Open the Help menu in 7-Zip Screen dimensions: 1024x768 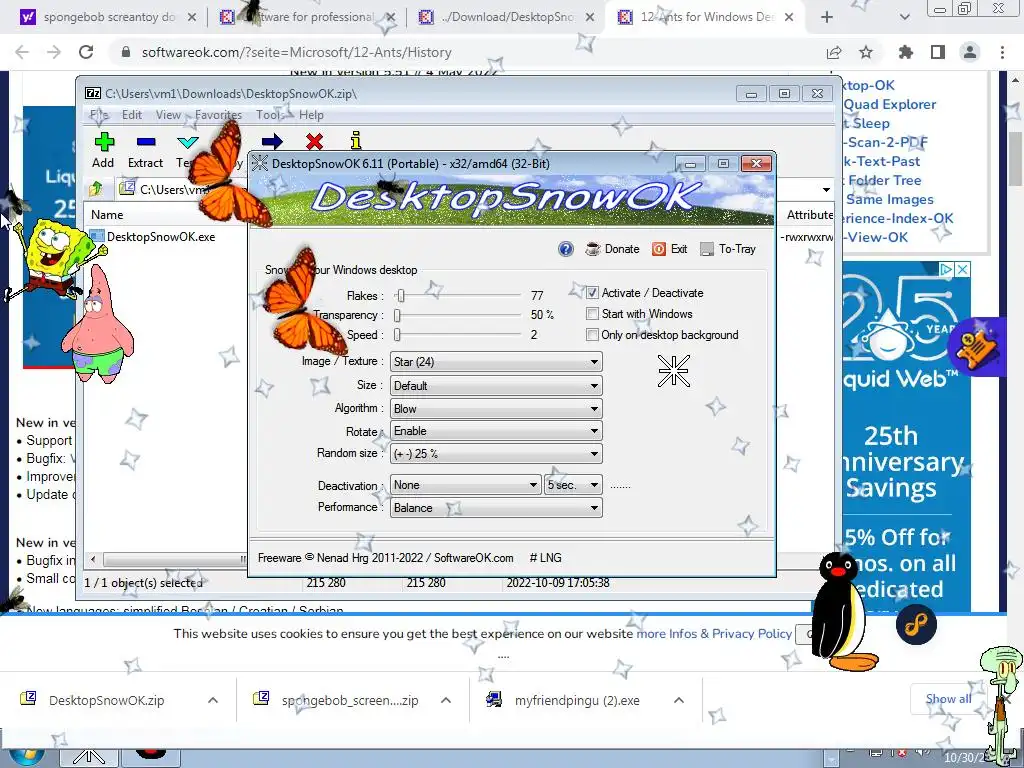tap(311, 115)
